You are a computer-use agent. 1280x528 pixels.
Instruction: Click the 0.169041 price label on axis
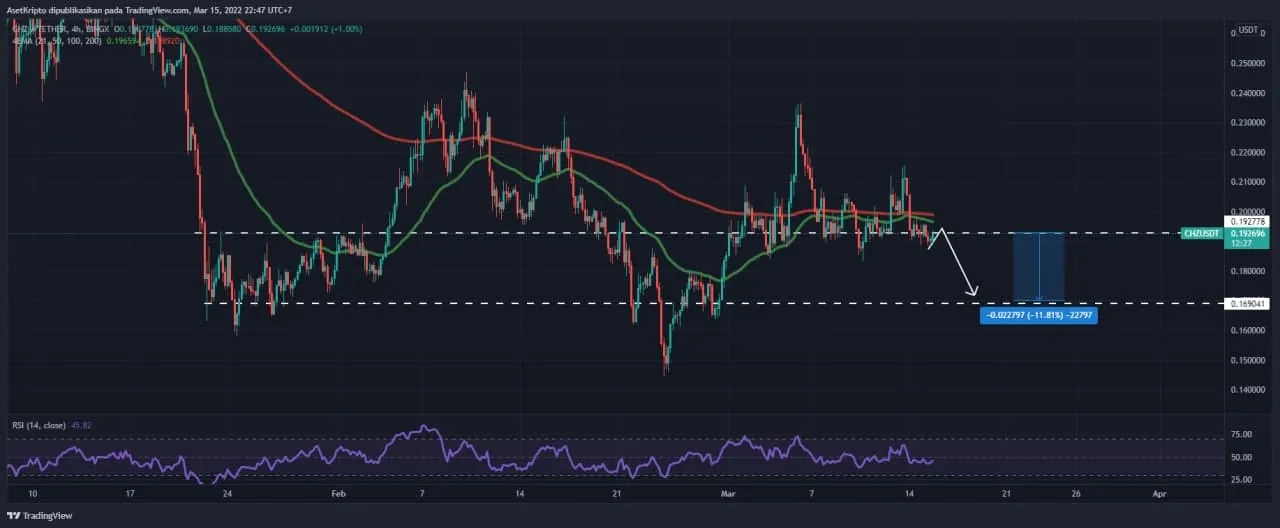(x=1251, y=303)
